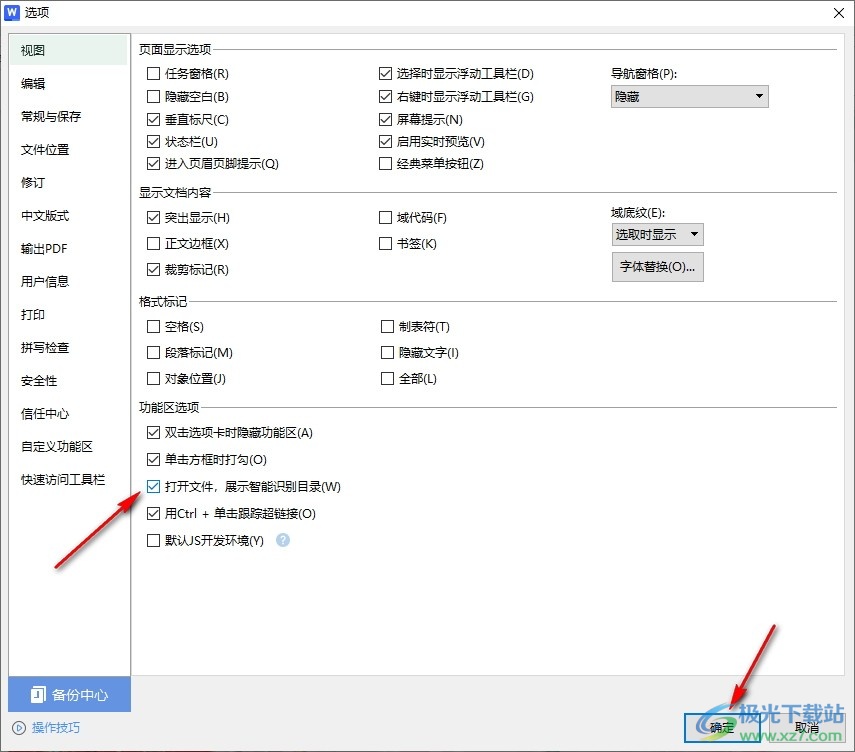This screenshot has height=752, width=855.
Task: Tick the 段落标记(M) checkbox
Action: tap(154, 353)
